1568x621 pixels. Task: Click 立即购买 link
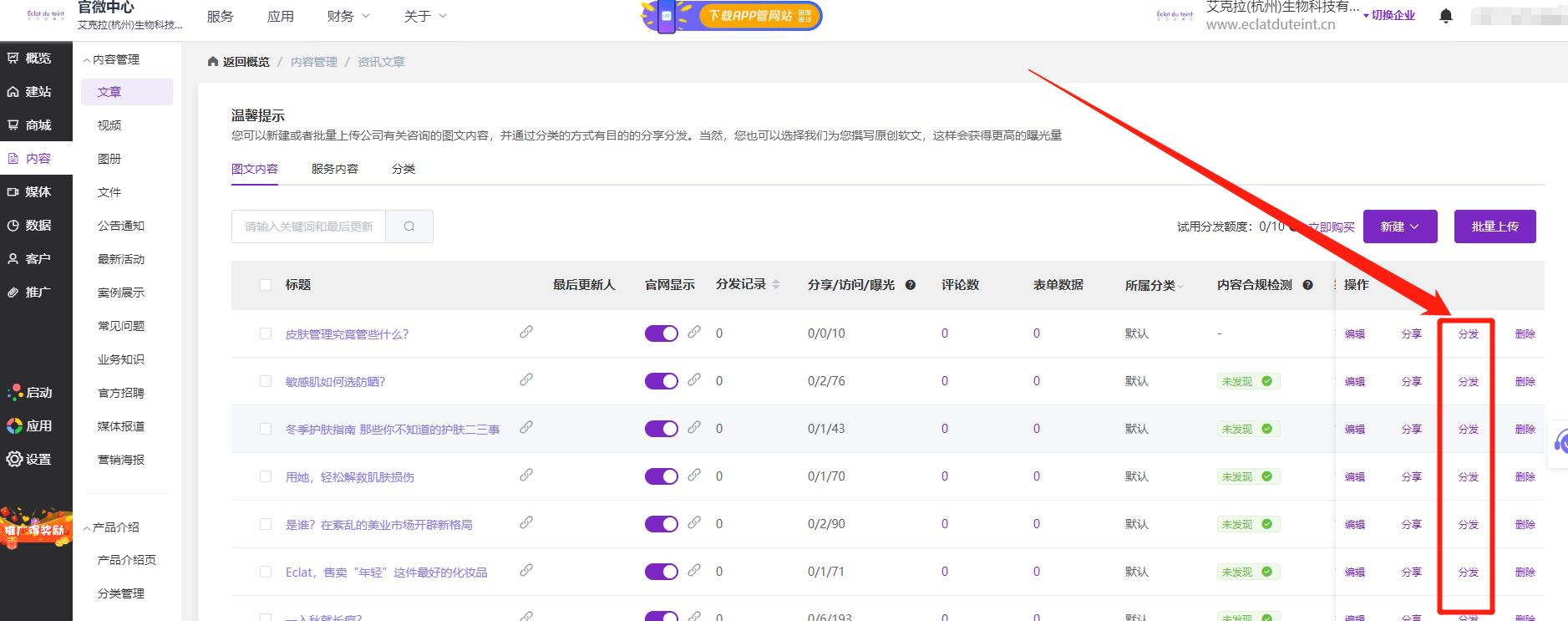click(1331, 227)
